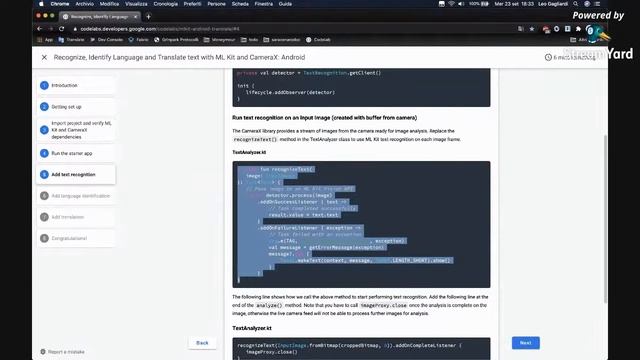Open step 3 Import project and verify dependencies
640x360 pixels.
(x=76, y=130)
